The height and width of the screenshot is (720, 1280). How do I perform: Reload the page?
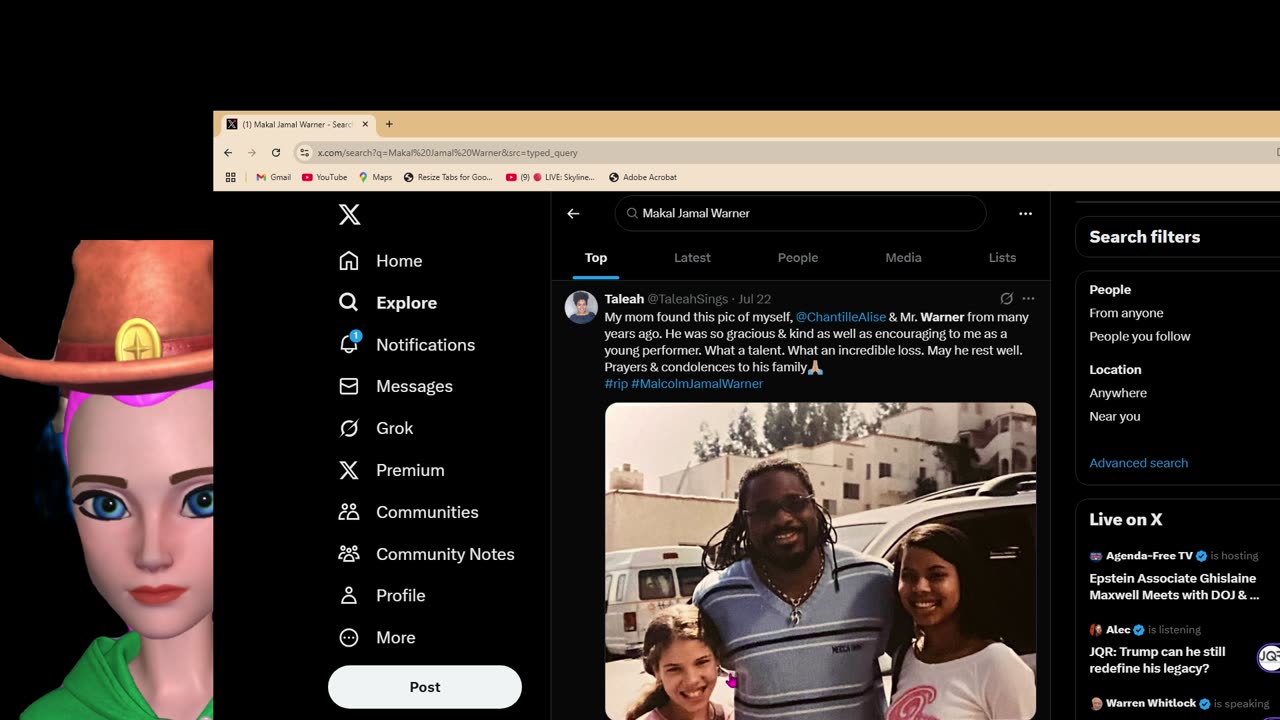pyautogui.click(x=276, y=153)
